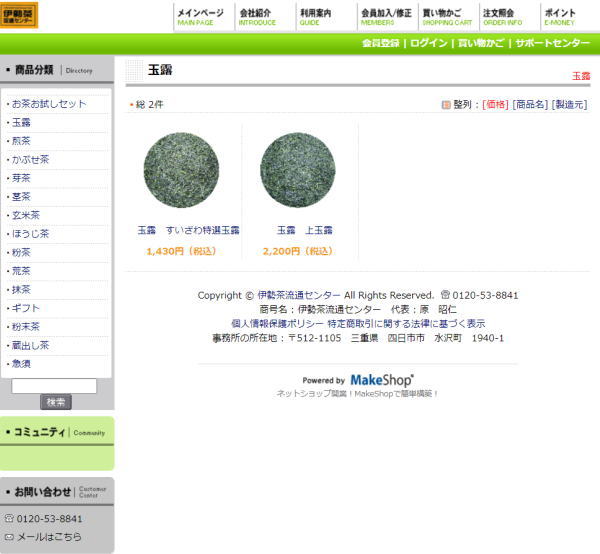Select the 抹茶 category in sidebar
The height and width of the screenshot is (554, 600).
pyautogui.click(x=21, y=289)
